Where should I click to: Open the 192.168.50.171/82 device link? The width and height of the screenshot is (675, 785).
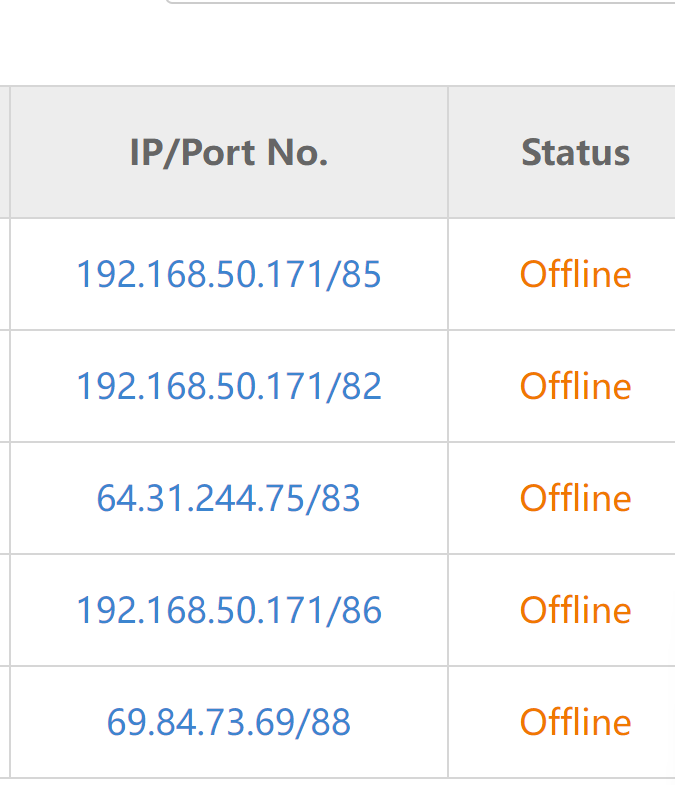(229, 386)
